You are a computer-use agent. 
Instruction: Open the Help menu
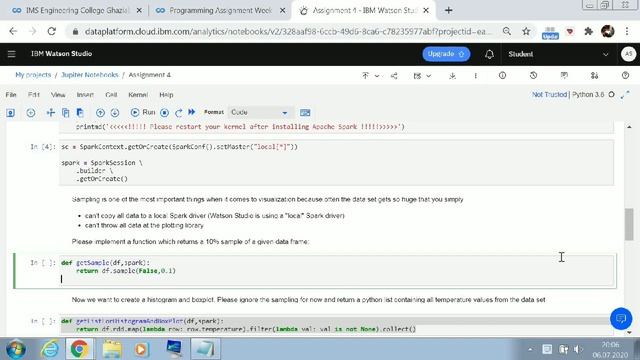[x=166, y=95]
